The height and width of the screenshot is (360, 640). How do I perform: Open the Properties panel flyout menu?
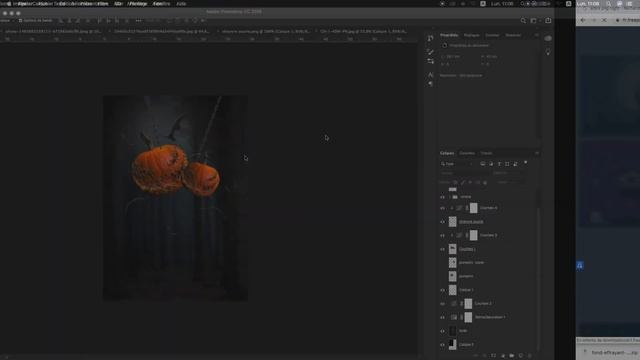pyautogui.click(x=537, y=35)
